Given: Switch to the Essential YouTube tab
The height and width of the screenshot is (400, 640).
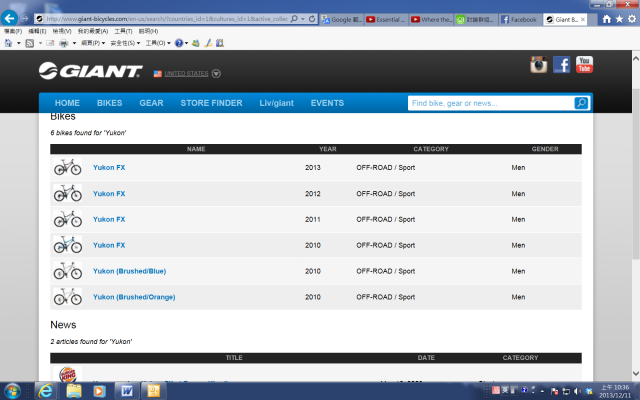Looking at the screenshot, I should tap(386, 19).
